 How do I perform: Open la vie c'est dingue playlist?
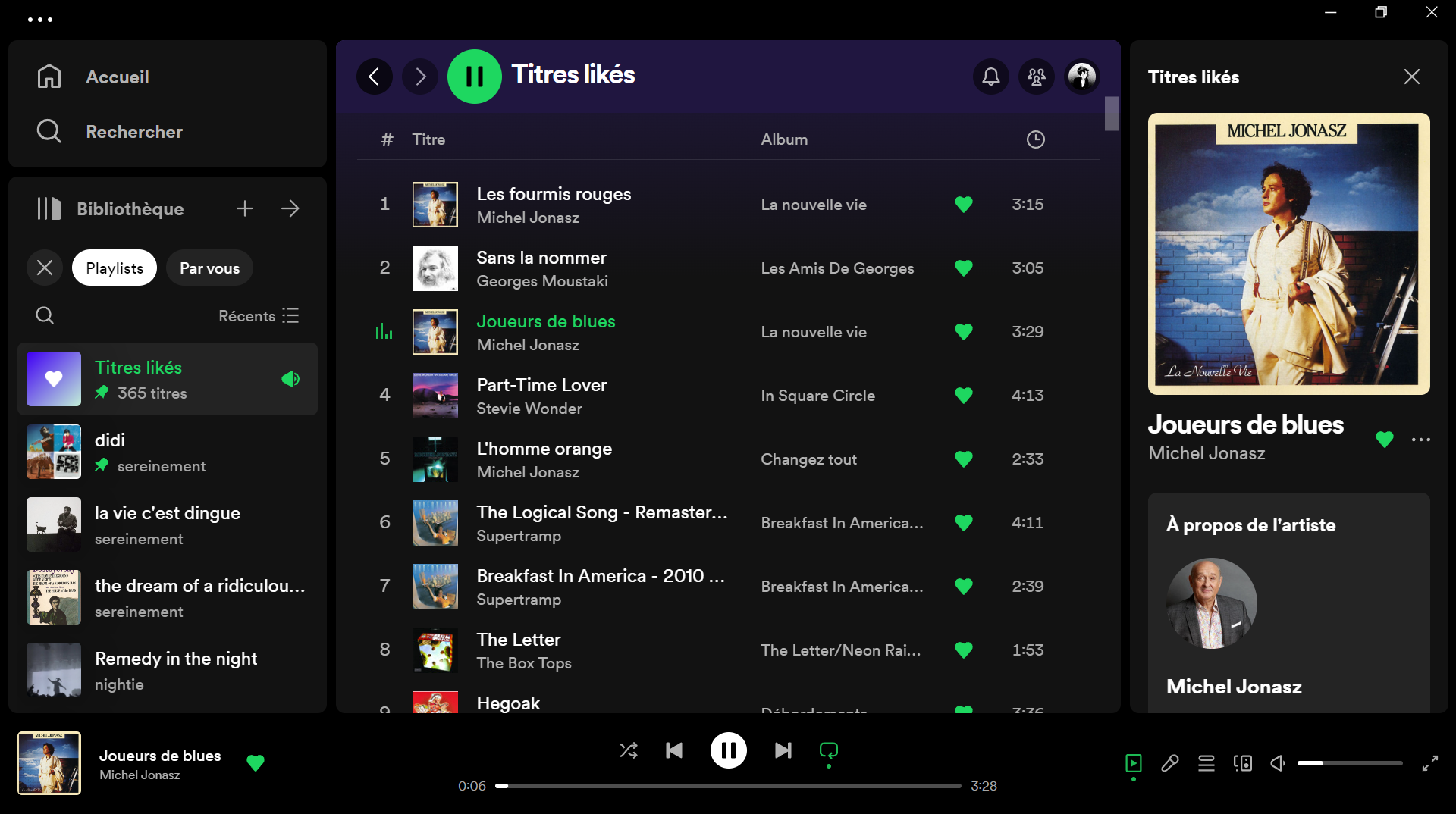tap(168, 524)
